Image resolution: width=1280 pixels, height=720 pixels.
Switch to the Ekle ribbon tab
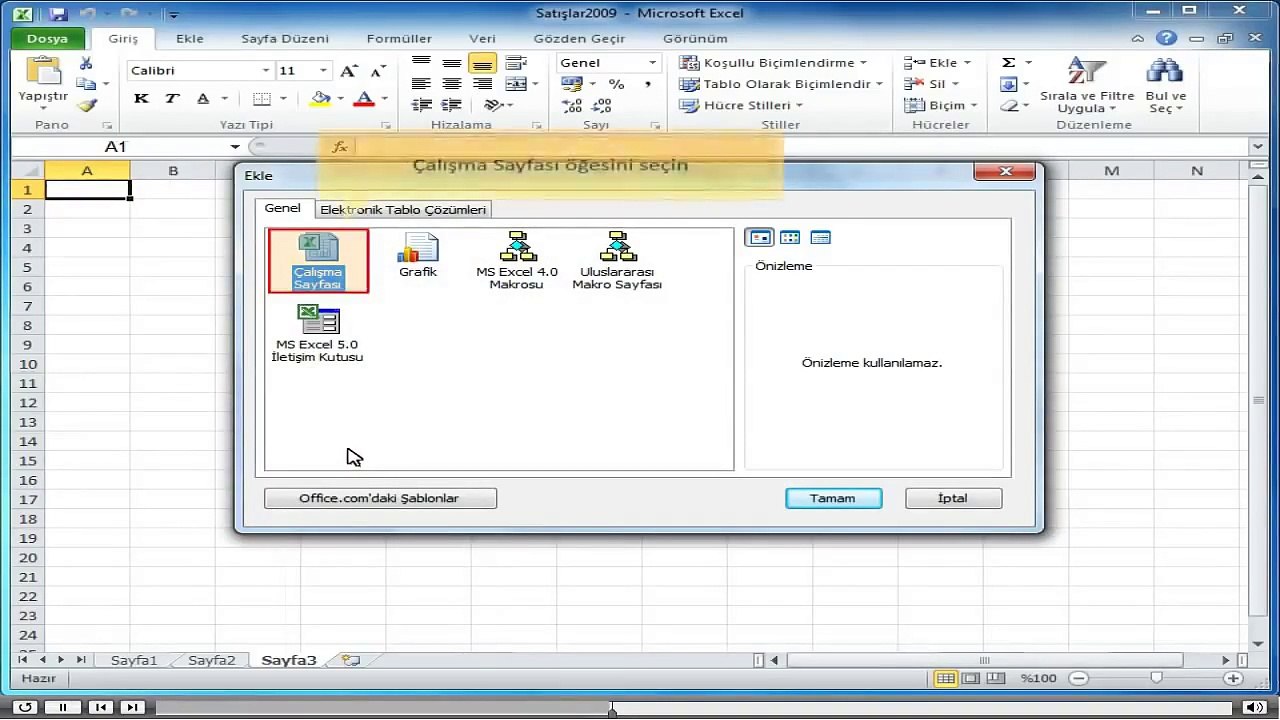(x=189, y=39)
